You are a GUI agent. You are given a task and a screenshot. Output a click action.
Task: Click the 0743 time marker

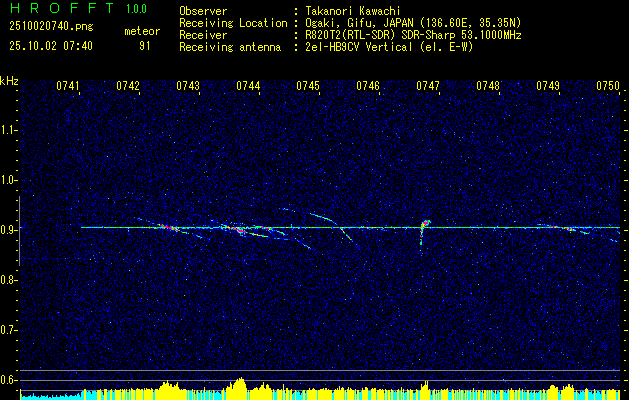pos(188,86)
